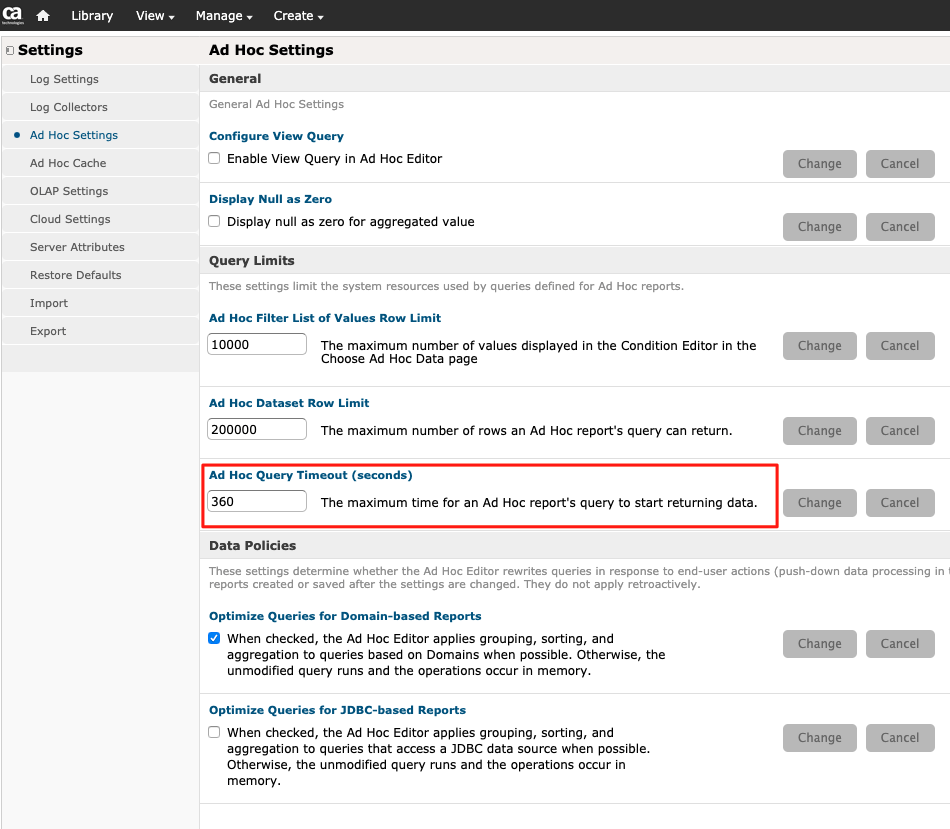Click the CA Technologies logo icon
This screenshot has height=829, width=950.
[13, 15]
